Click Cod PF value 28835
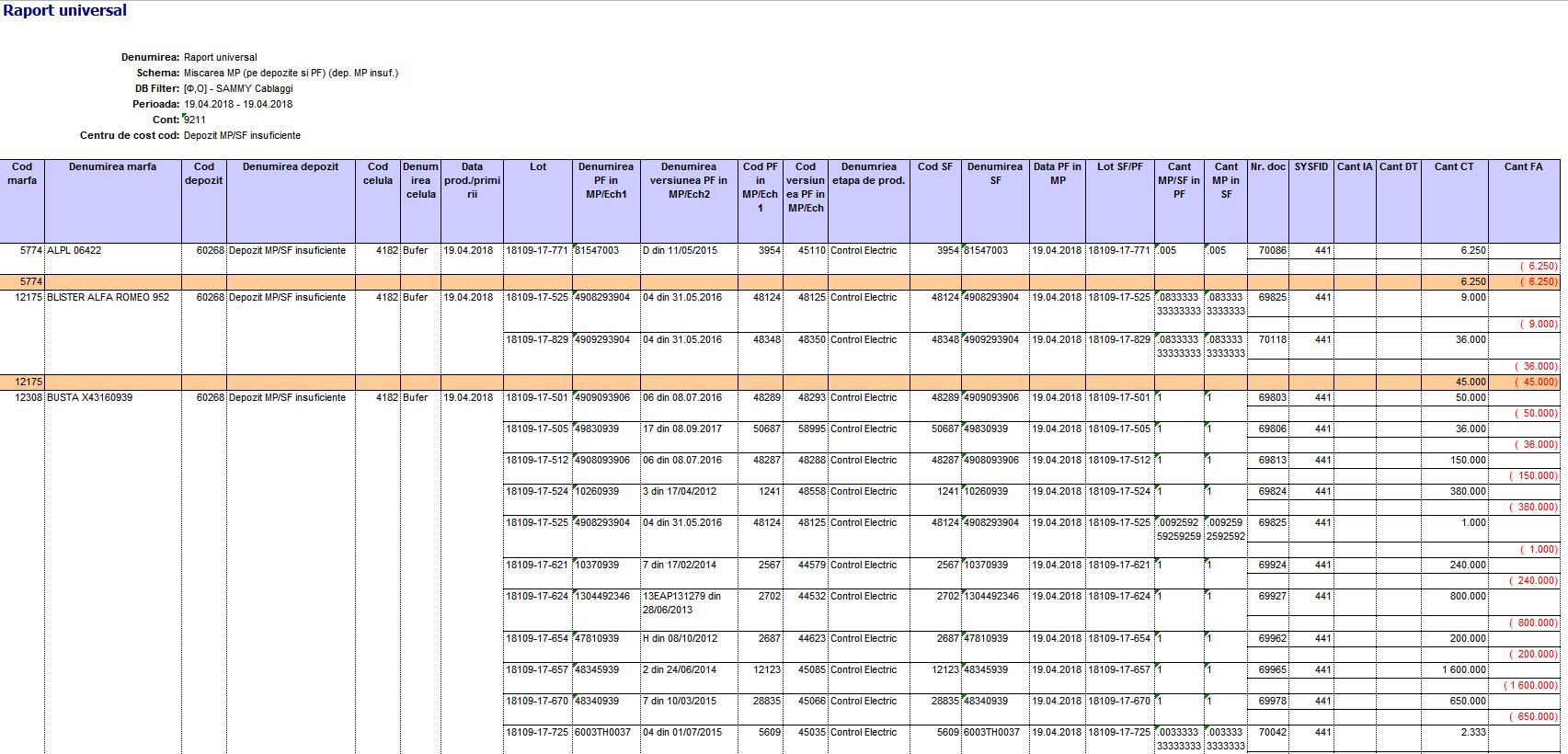Image resolution: width=1568 pixels, height=754 pixels. pyautogui.click(x=767, y=702)
